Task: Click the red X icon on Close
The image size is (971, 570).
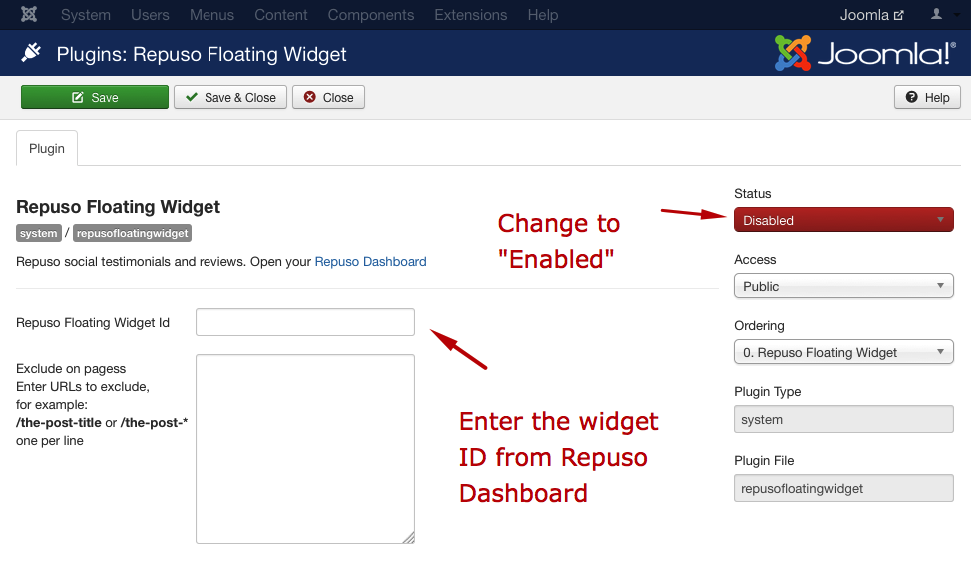Action: pos(310,97)
